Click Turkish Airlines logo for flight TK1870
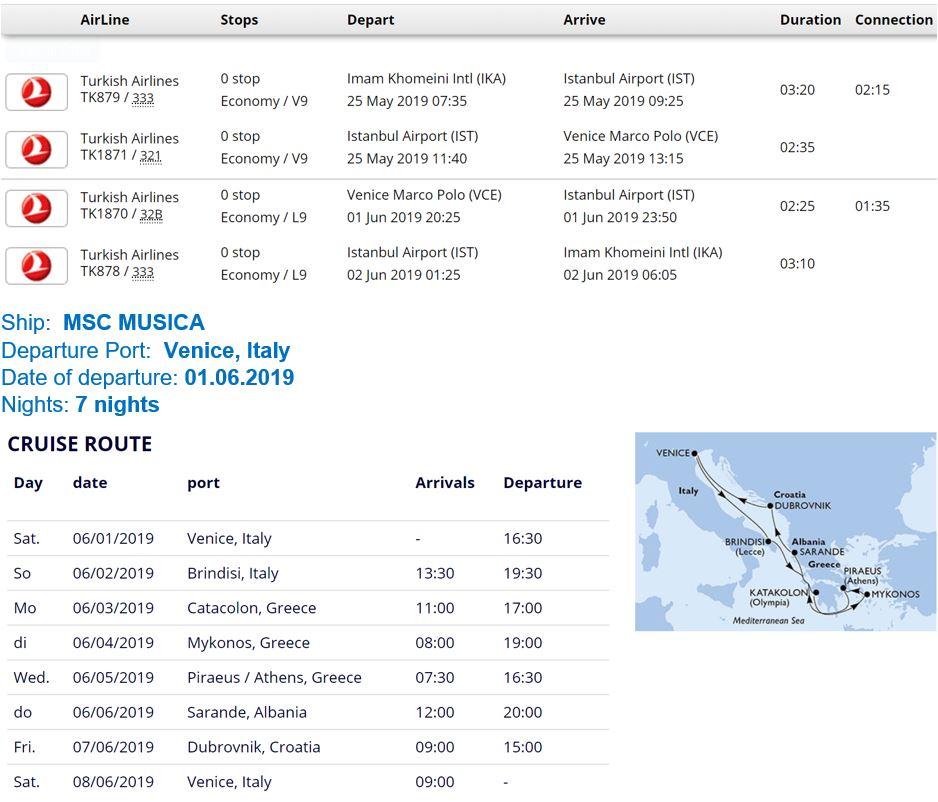Screen dimensions: 938x802 coord(36,208)
